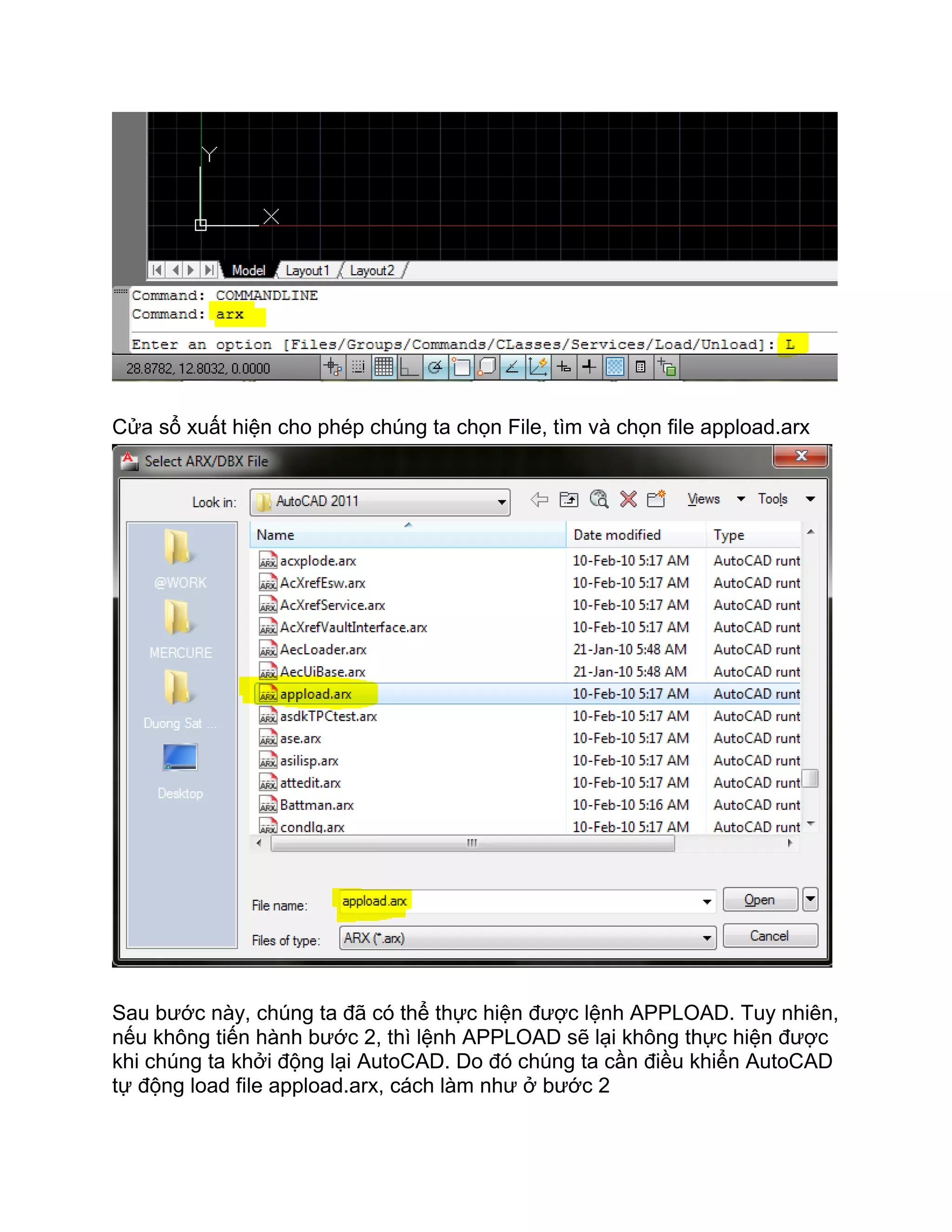Toggle Snap Mode in status bar
Viewport: 952px width, 1232px height.
point(358,367)
